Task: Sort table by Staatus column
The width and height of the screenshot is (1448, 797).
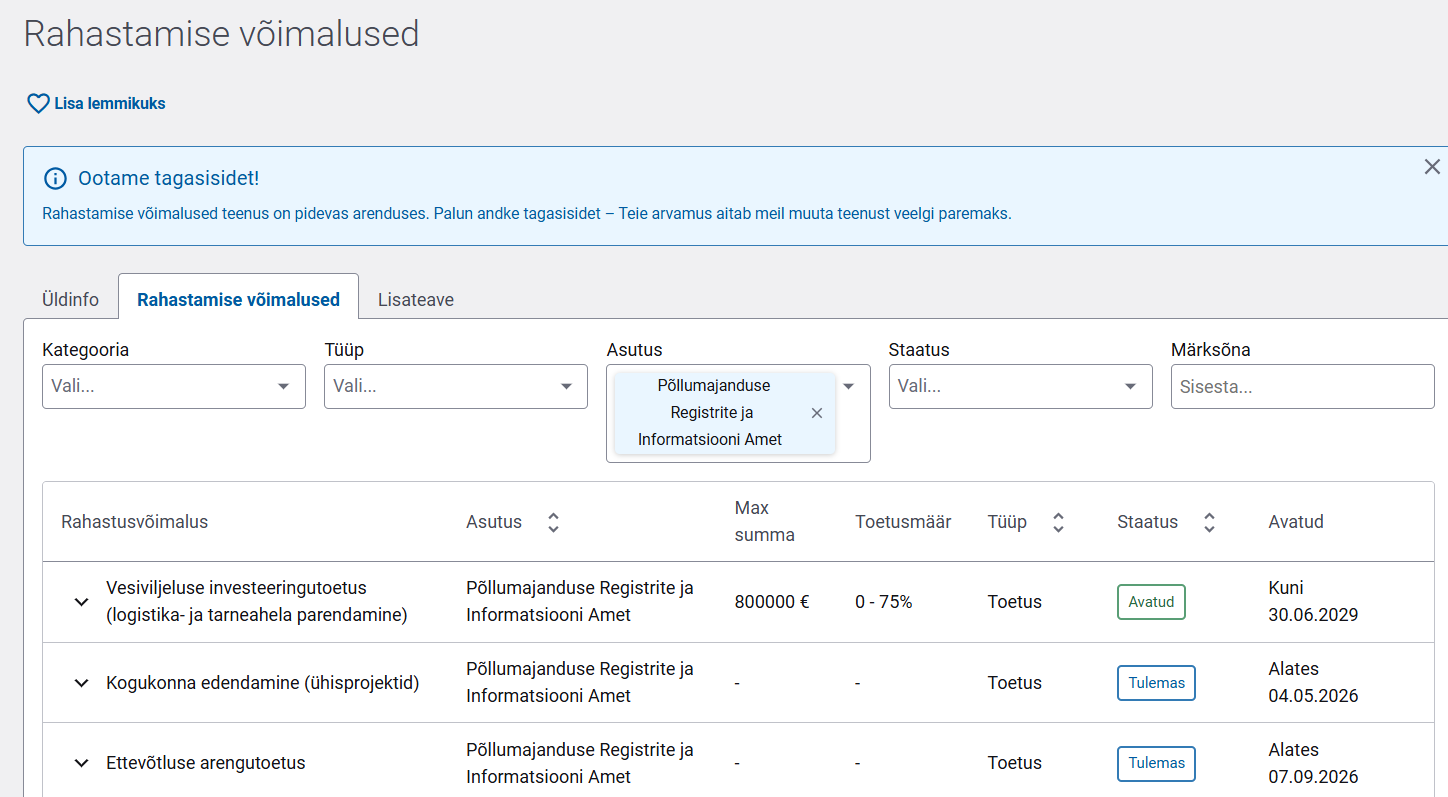Action: pyautogui.click(x=1209, y=522)
